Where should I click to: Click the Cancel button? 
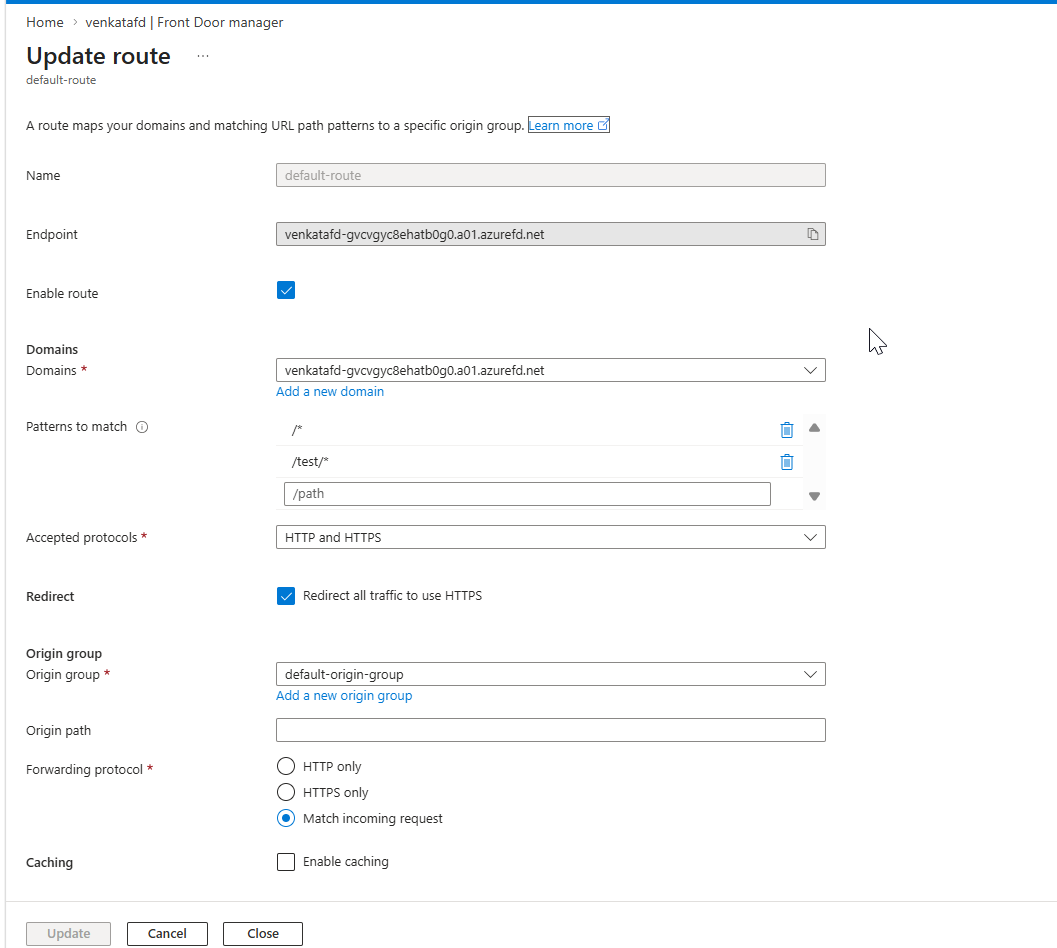(x=167, y=934)
